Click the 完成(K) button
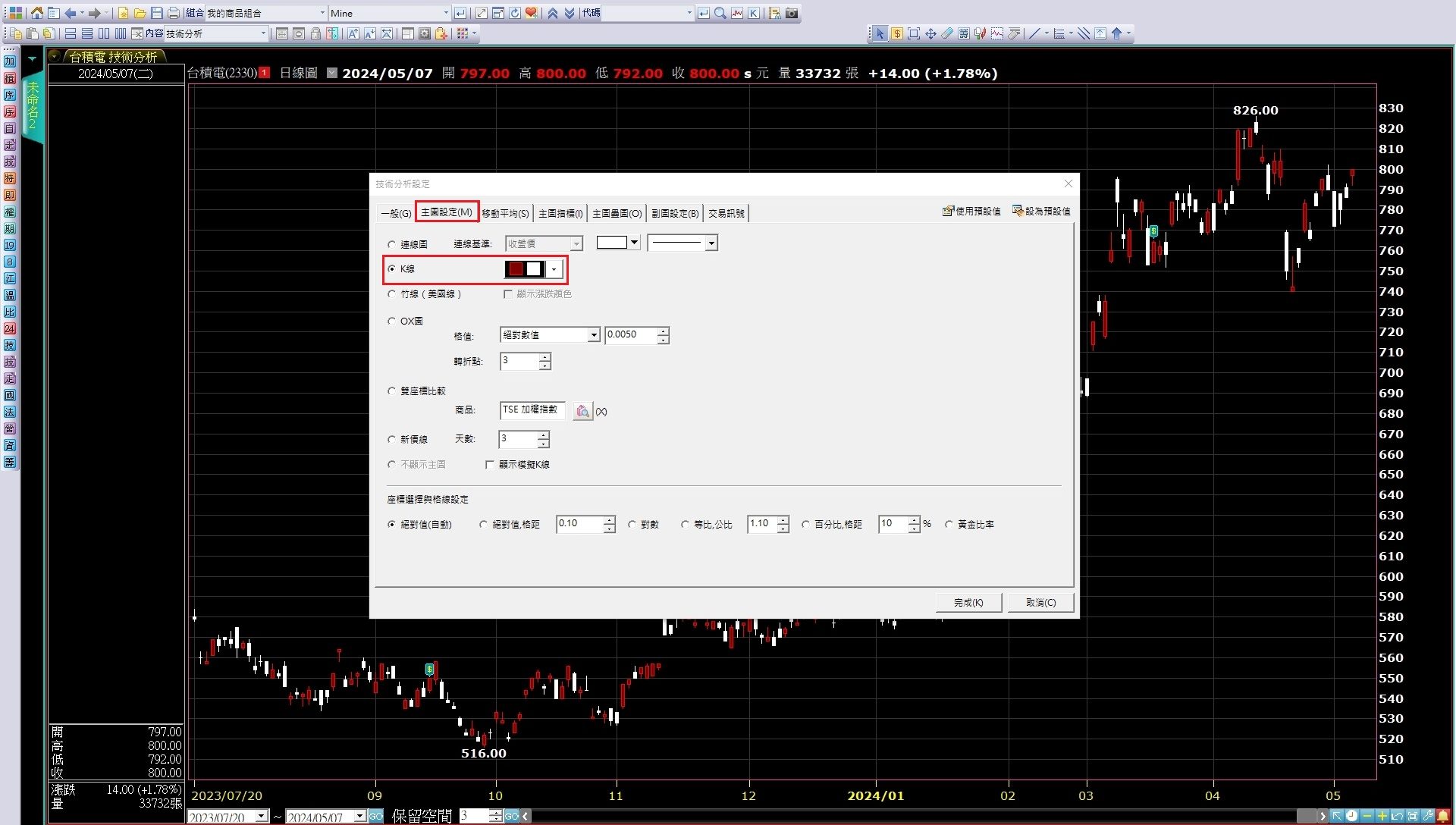 coord(968,603)
